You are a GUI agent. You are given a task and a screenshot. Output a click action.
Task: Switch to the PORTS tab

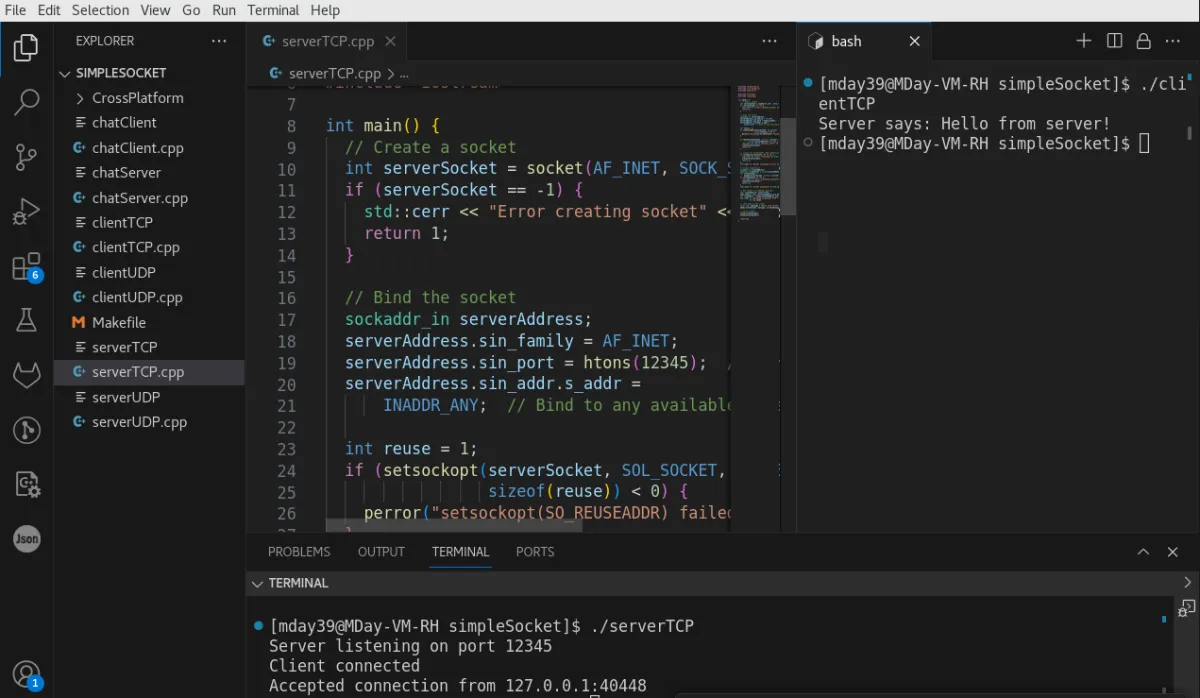point(535,551)
